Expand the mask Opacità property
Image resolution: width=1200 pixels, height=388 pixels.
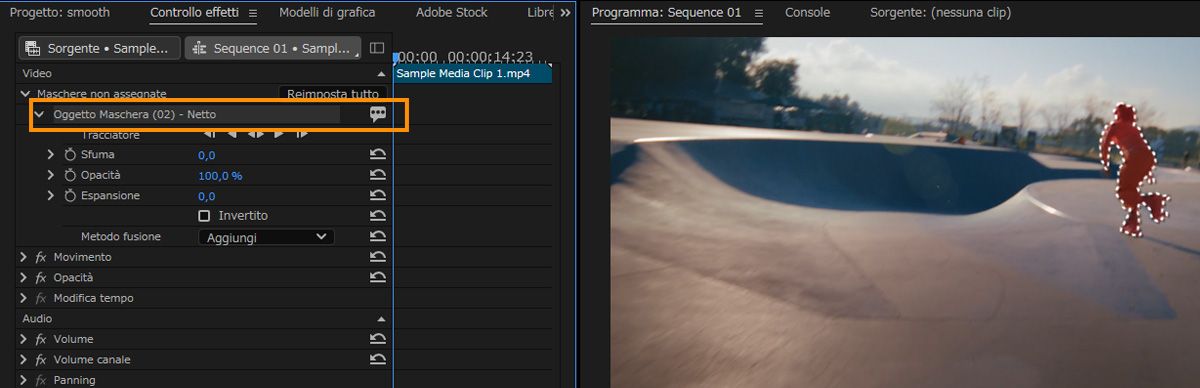[x=51, y=175]
